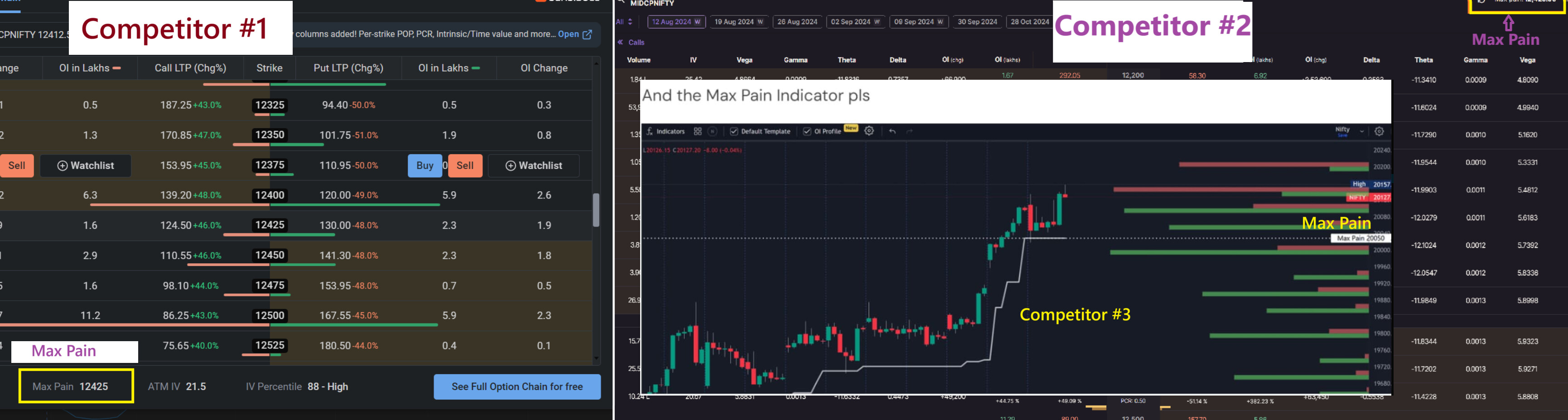Click Sell button on call side of 12375
1568x420 pixels.
[x=16, y=165]
